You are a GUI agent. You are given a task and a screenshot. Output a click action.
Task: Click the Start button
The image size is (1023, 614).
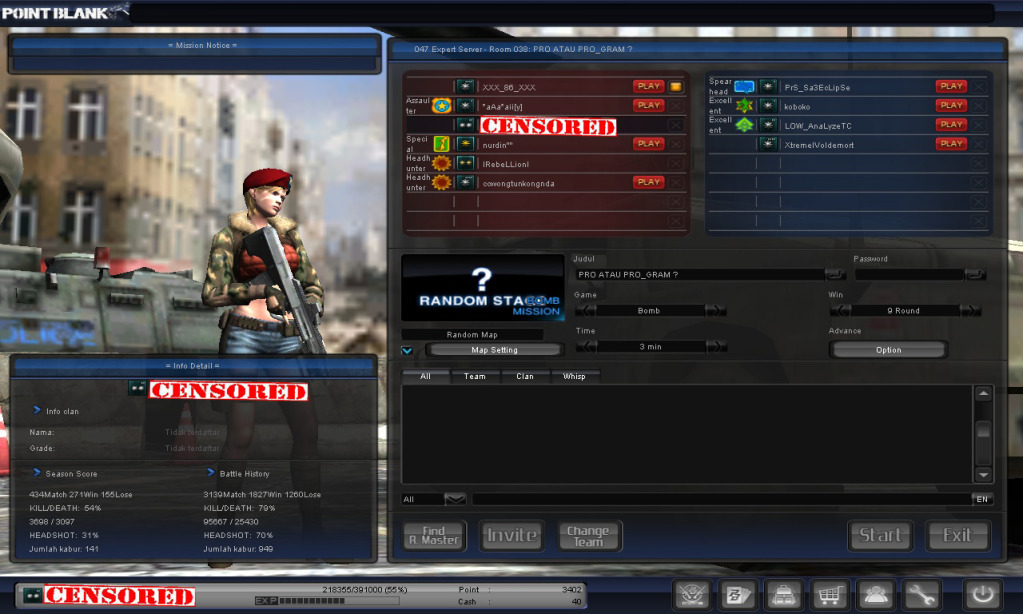pos(880,535)
